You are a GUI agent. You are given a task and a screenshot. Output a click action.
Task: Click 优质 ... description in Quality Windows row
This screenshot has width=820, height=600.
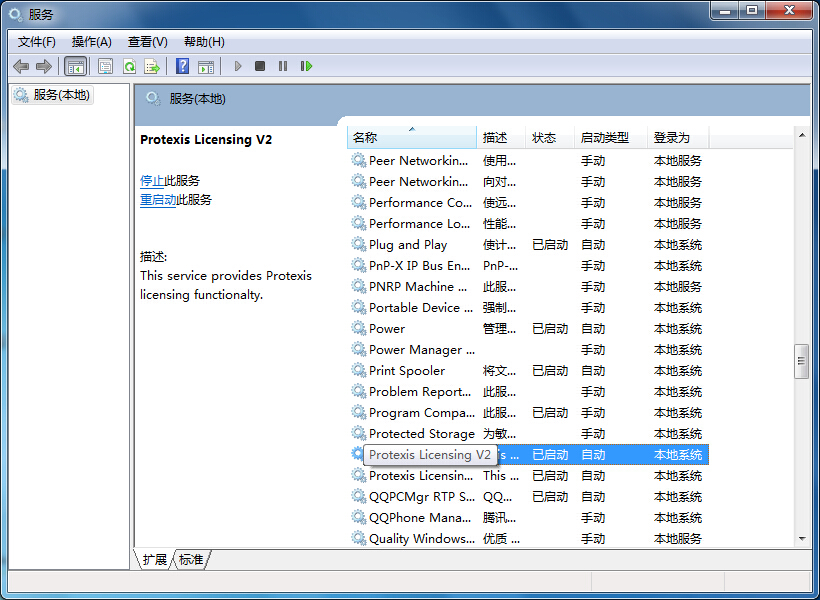[501, 538]
